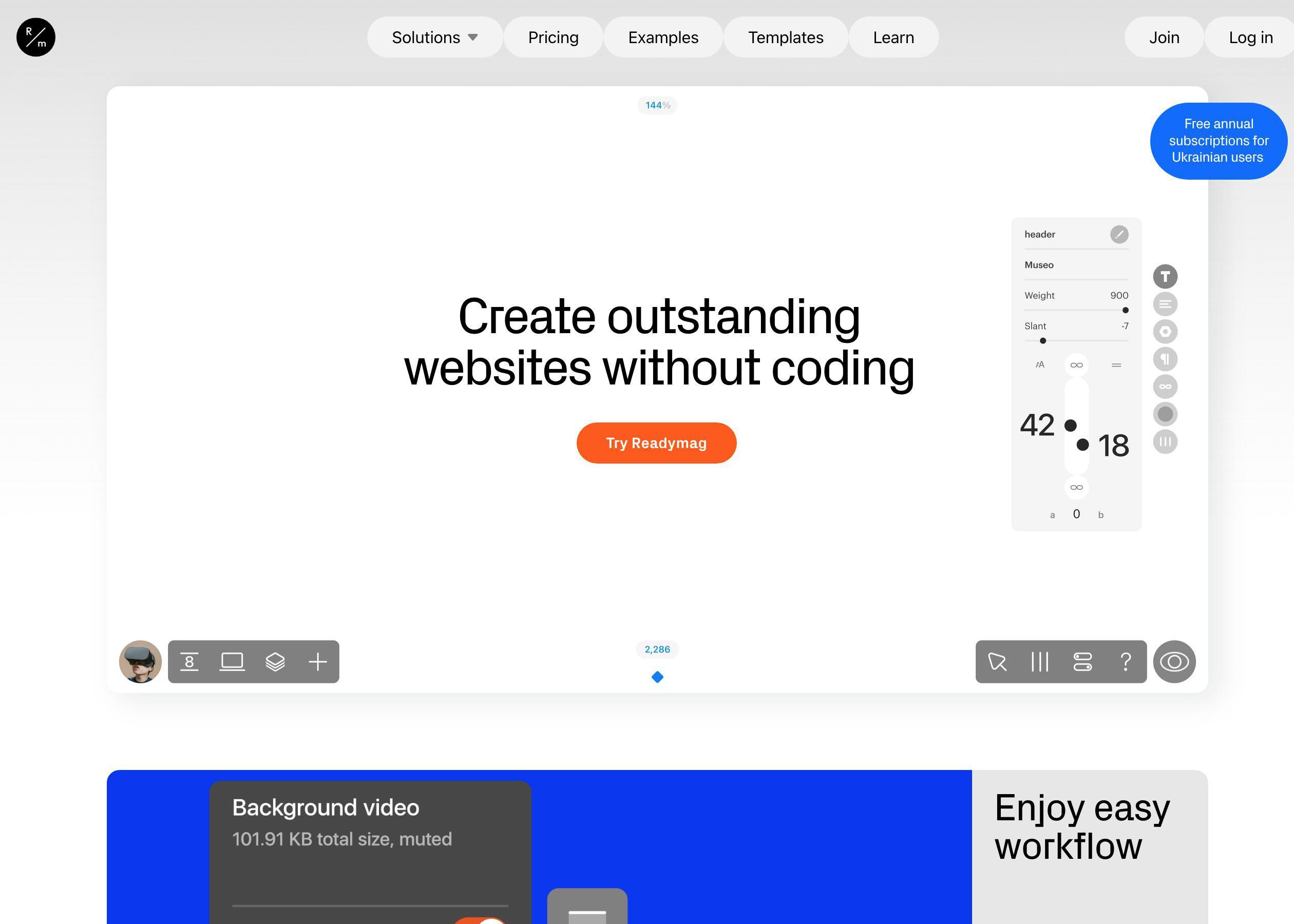Select the pointer/selection tool
1294x924 pixels.
tap(998, 661)
